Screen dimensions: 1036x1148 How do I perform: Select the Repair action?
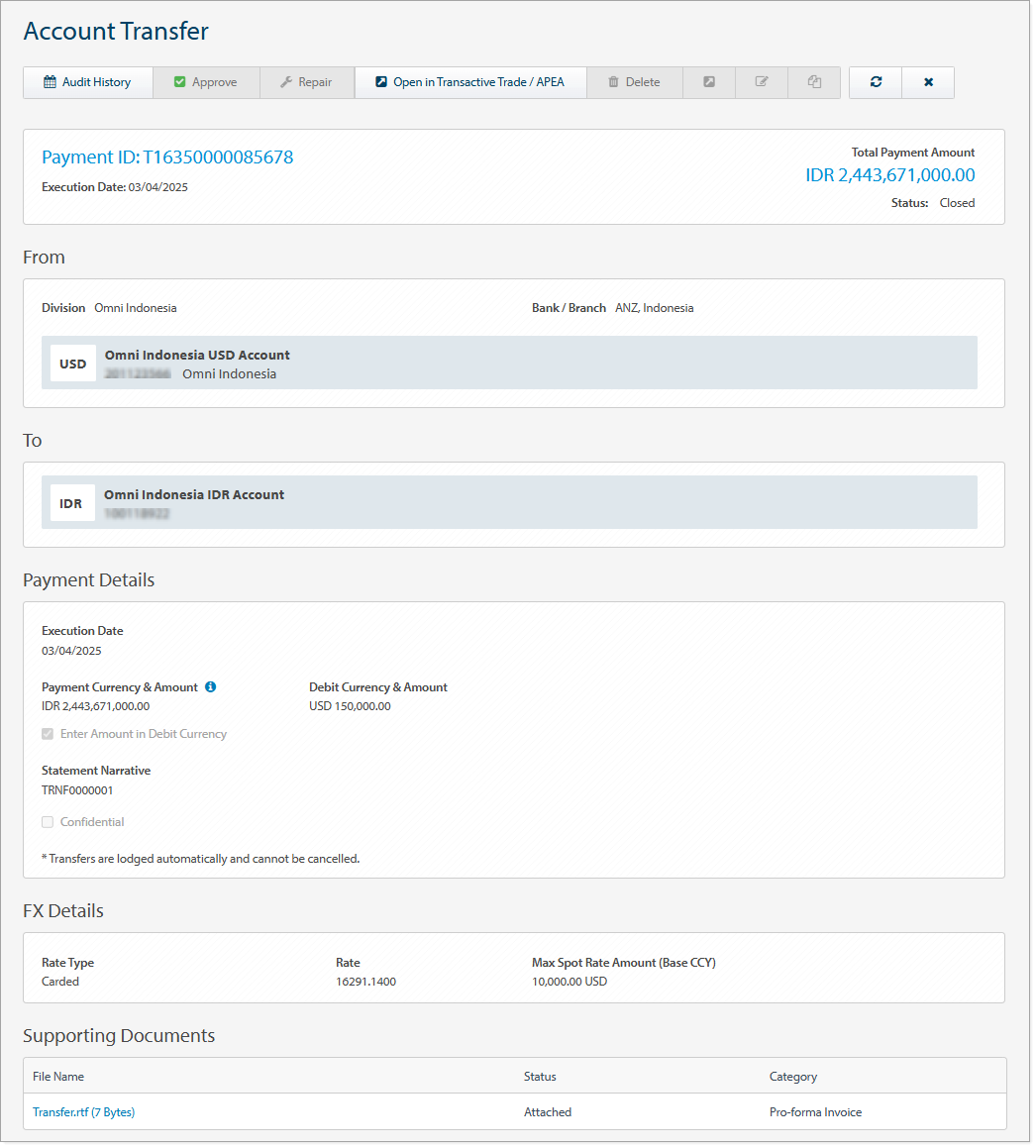[x=307, y=82]
